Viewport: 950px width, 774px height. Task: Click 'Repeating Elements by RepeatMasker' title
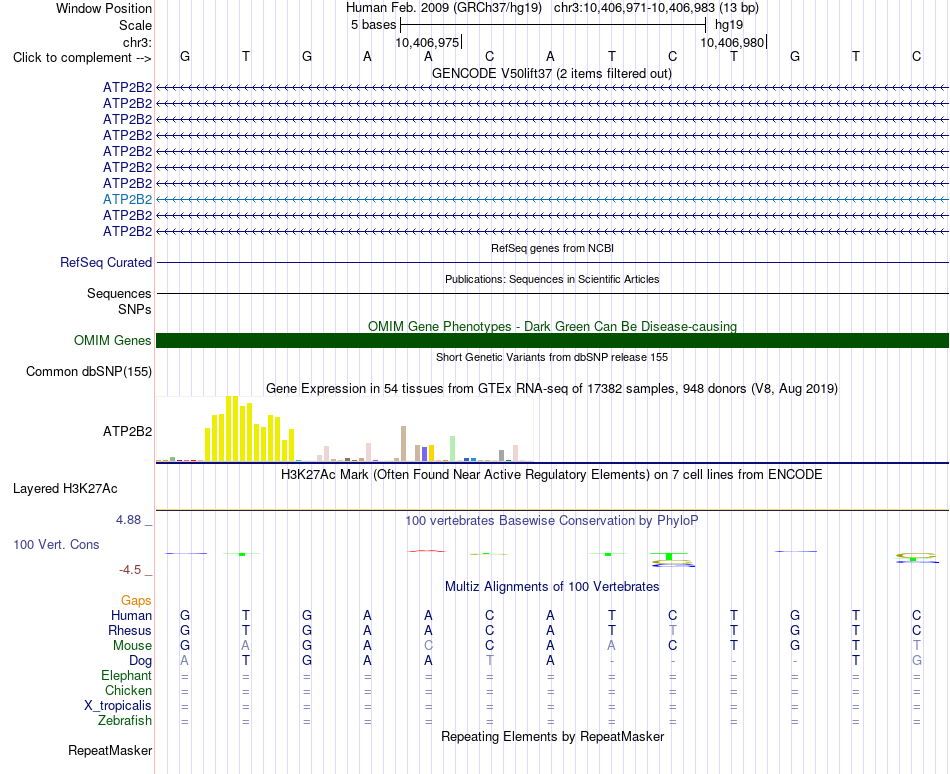point(553,736)
